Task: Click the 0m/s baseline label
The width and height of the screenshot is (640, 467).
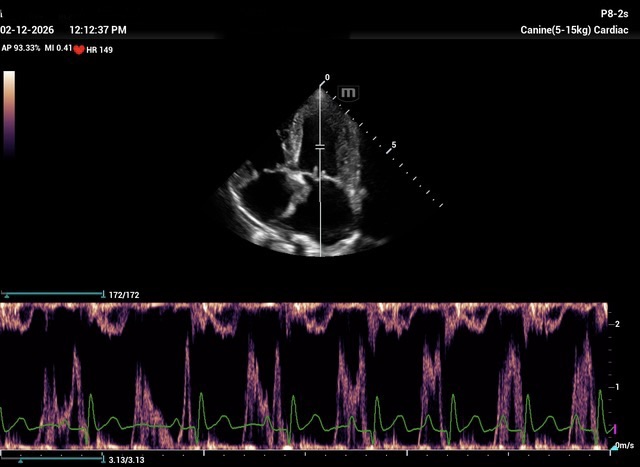Action: (x=626, y=445)
